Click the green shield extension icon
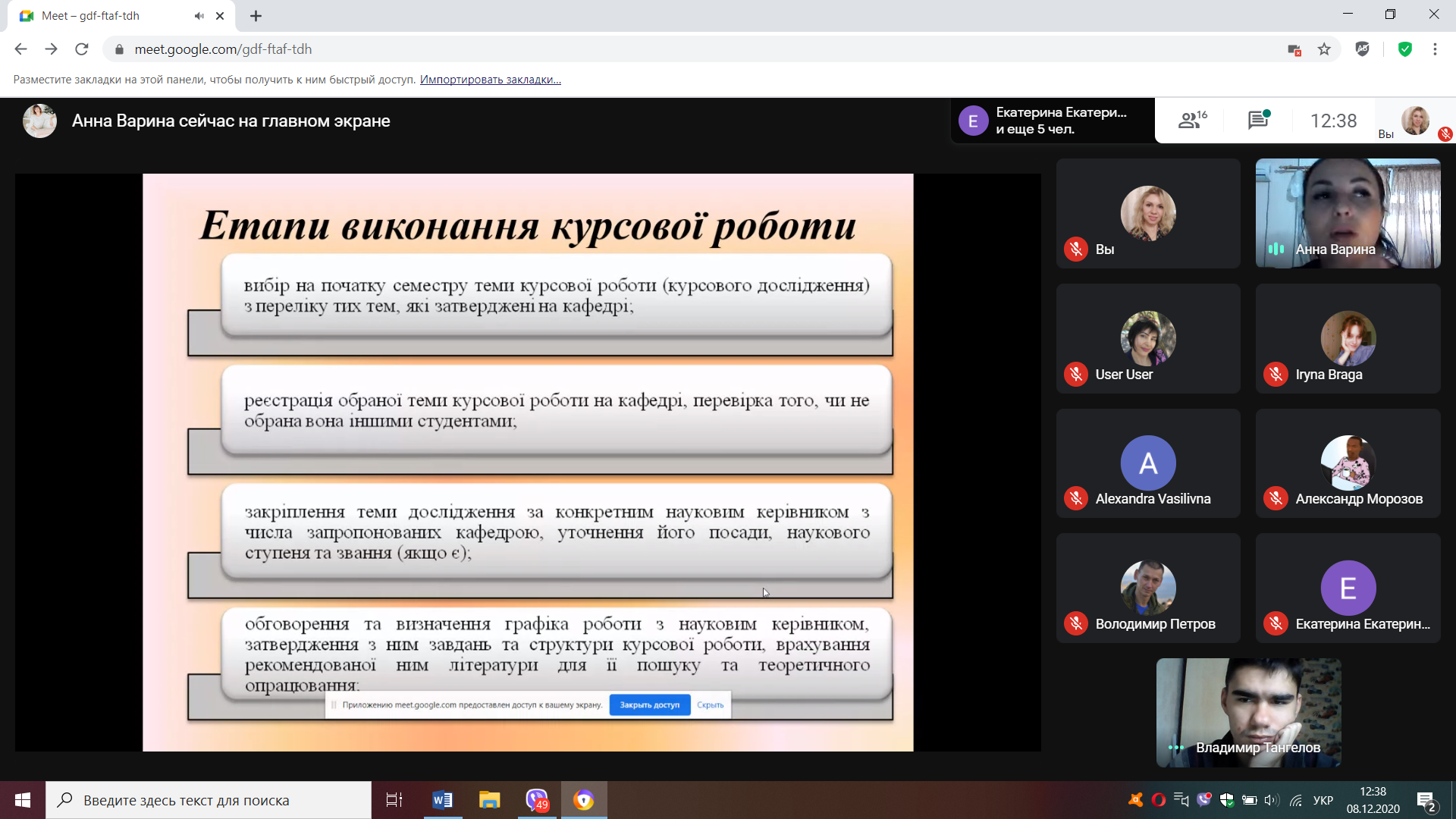This screenshot has height=819, width=1456. [x=1405, y=49]
